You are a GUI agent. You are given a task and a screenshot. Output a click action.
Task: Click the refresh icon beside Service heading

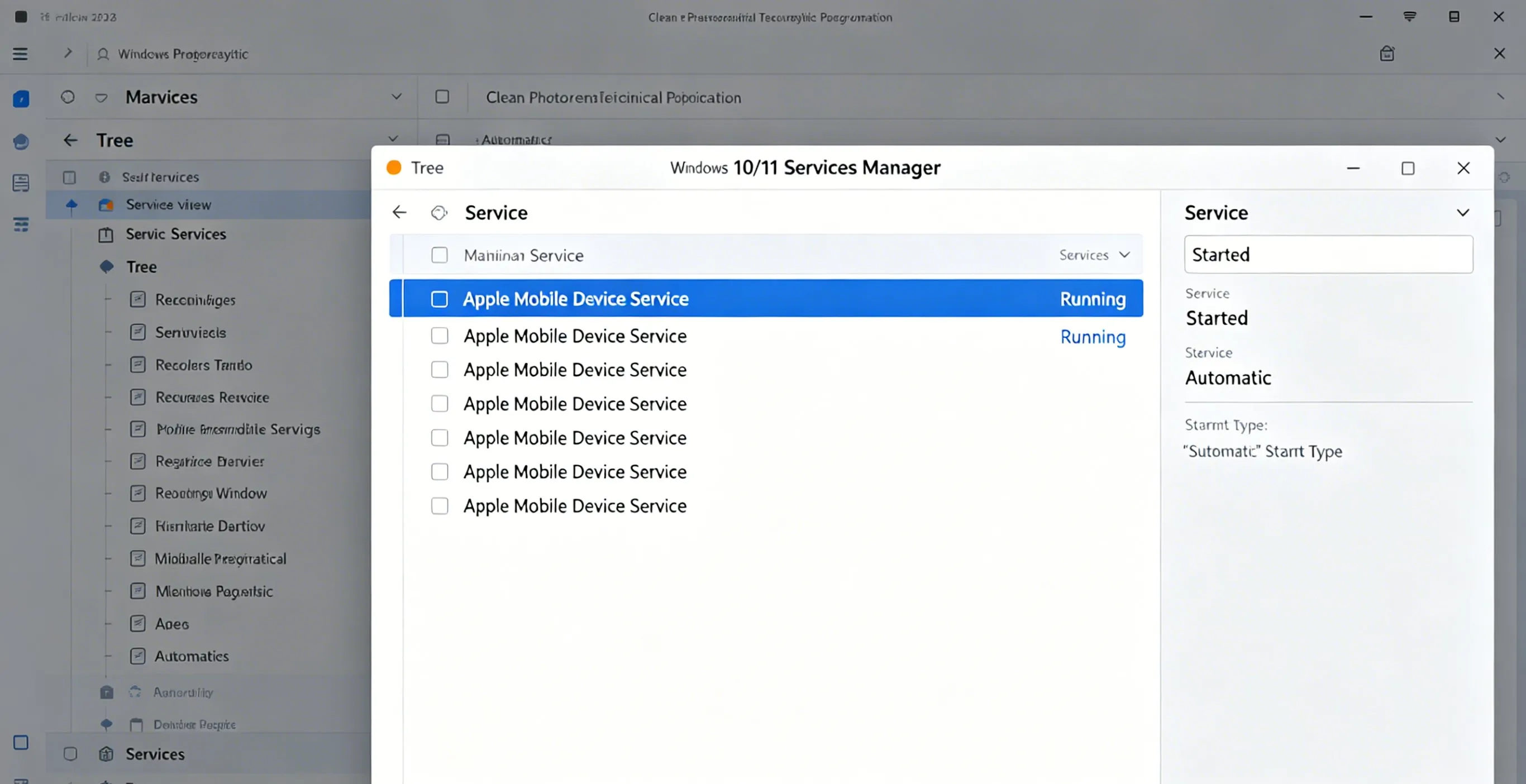pos(439,213)
